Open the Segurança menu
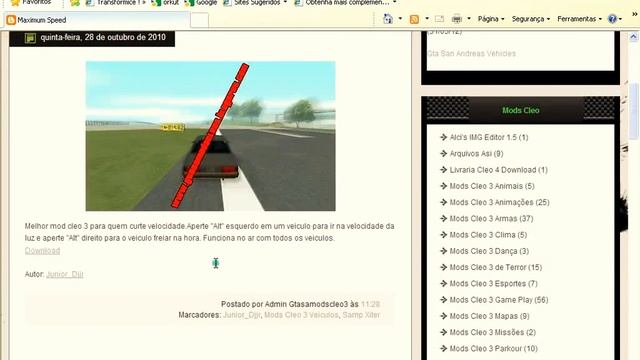 pos(531,19)
